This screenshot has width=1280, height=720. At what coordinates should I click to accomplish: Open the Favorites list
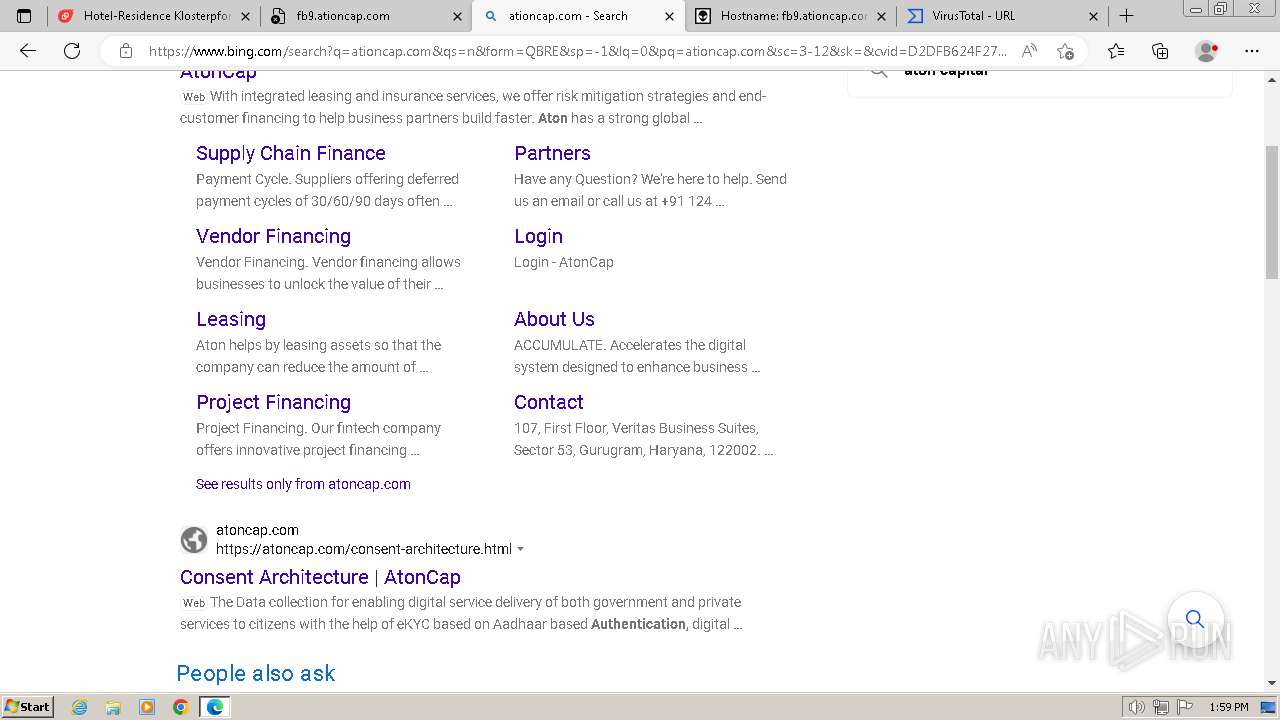(x=1116, y=51)
